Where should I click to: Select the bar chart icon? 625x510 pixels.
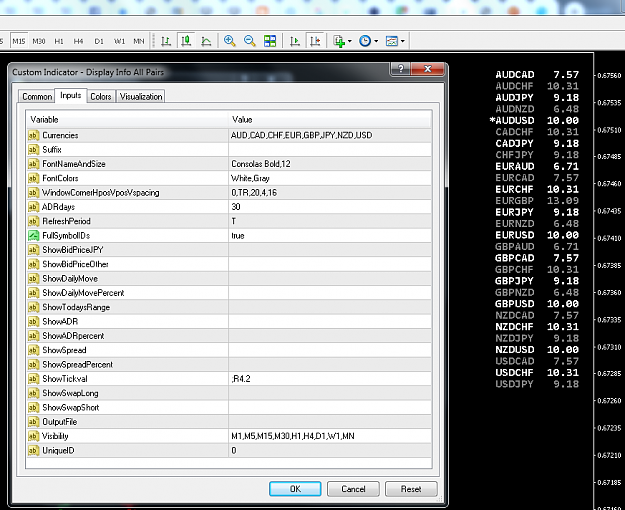166,41
